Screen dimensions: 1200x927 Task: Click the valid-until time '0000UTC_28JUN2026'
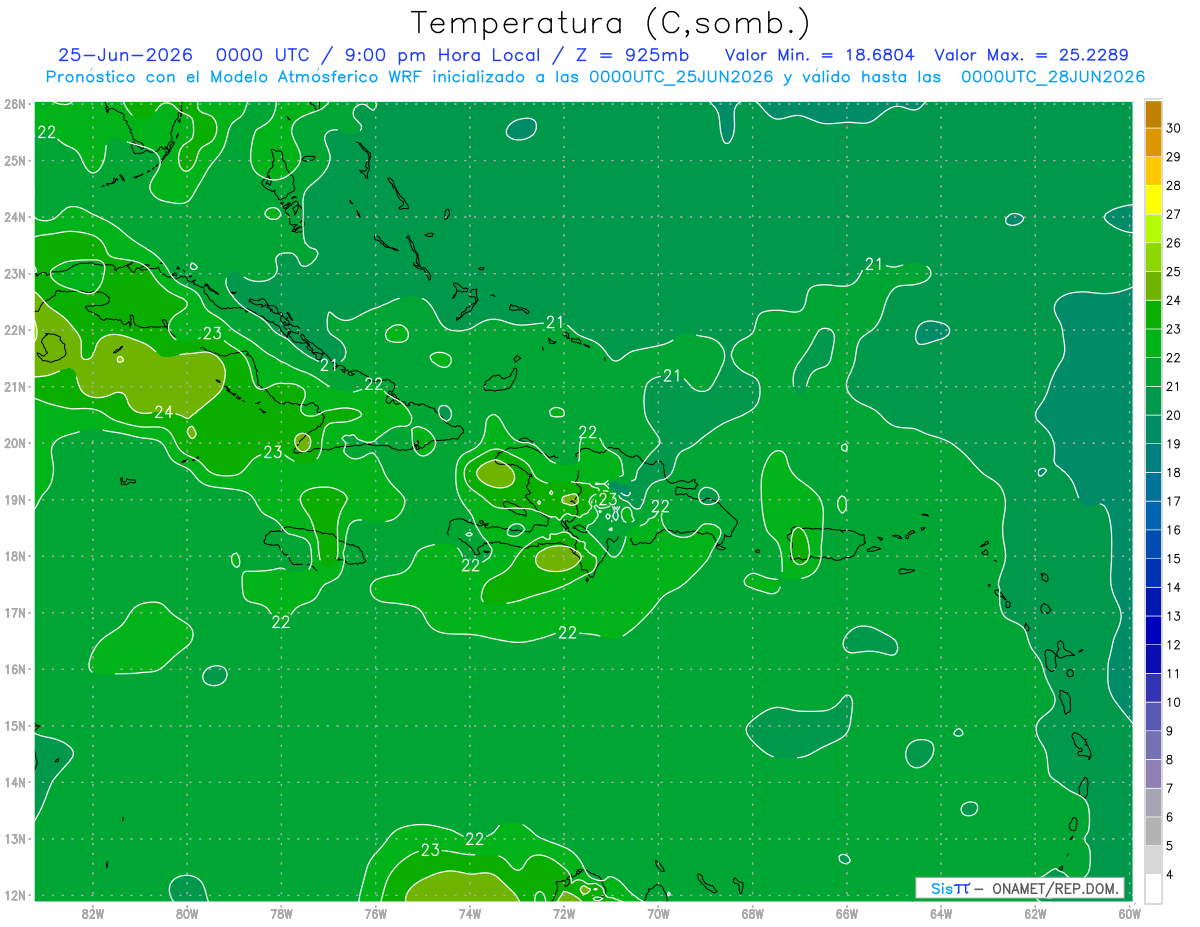pos(1053,77)
